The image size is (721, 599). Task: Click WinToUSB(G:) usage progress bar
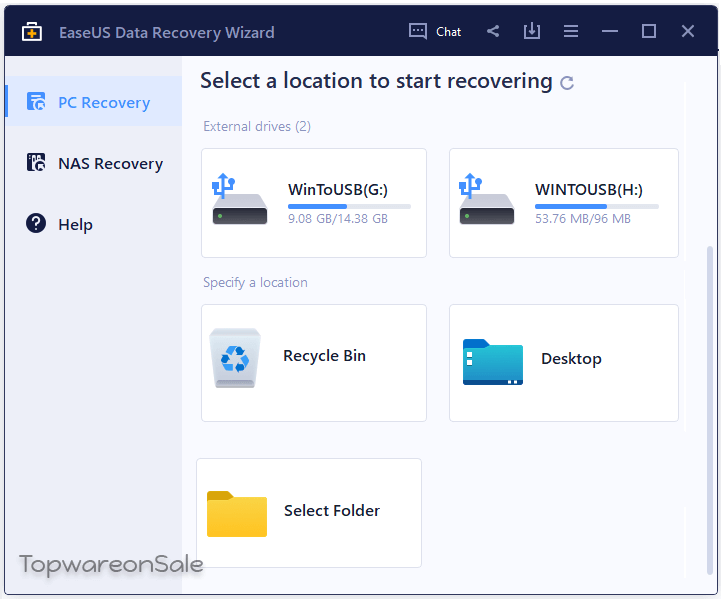pyautogui.click(x=349, y=206)
